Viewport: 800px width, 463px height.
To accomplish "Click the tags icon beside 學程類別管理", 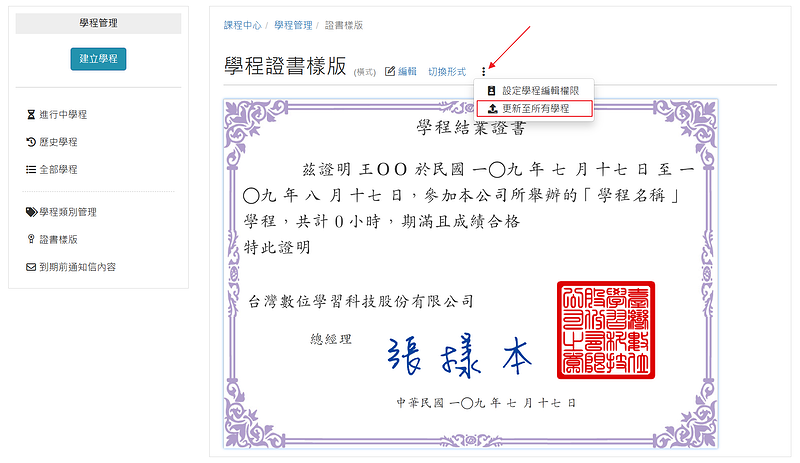I will coord(32,212).
